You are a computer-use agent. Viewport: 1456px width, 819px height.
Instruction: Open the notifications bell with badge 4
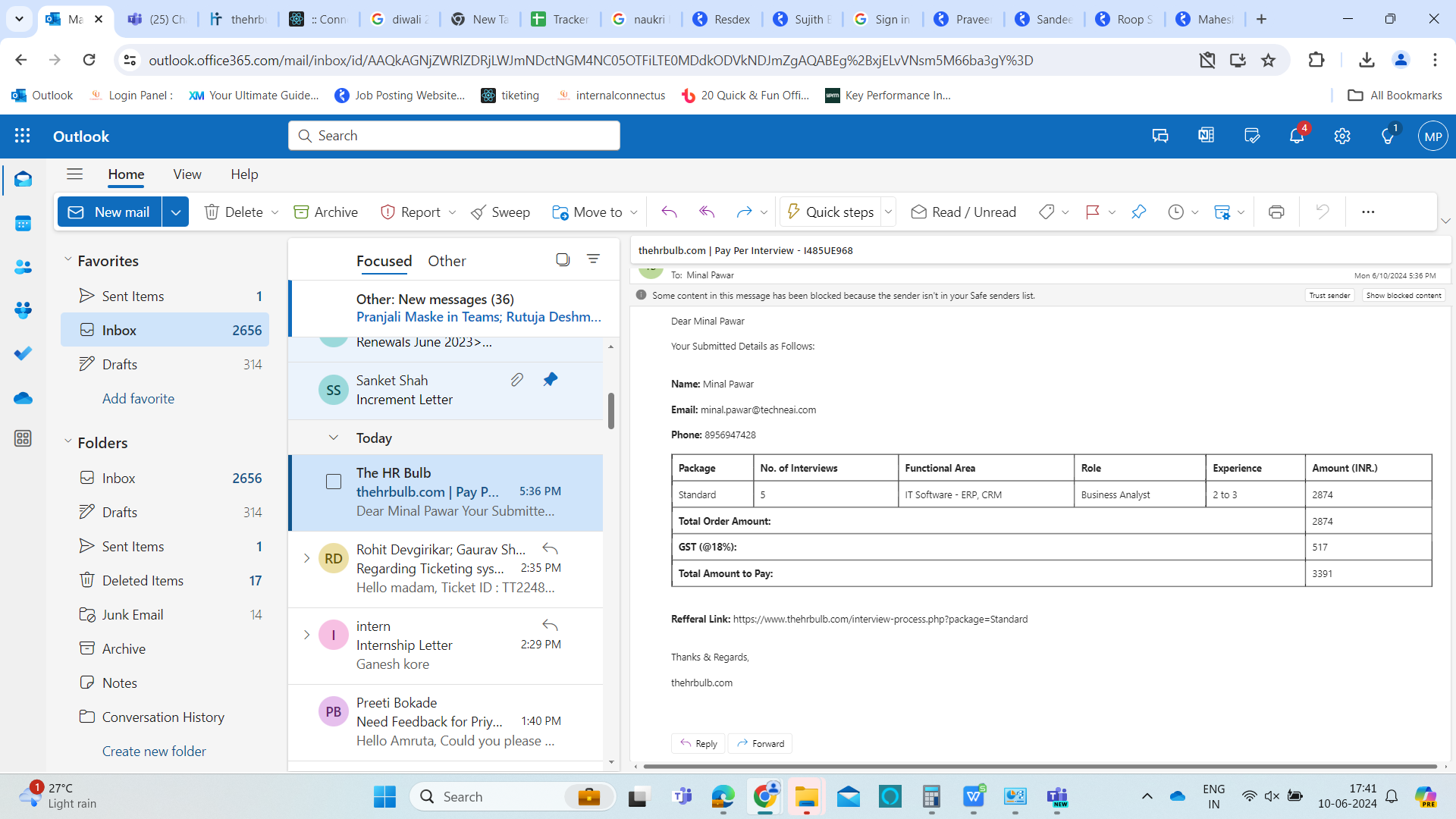[1297, 136]
